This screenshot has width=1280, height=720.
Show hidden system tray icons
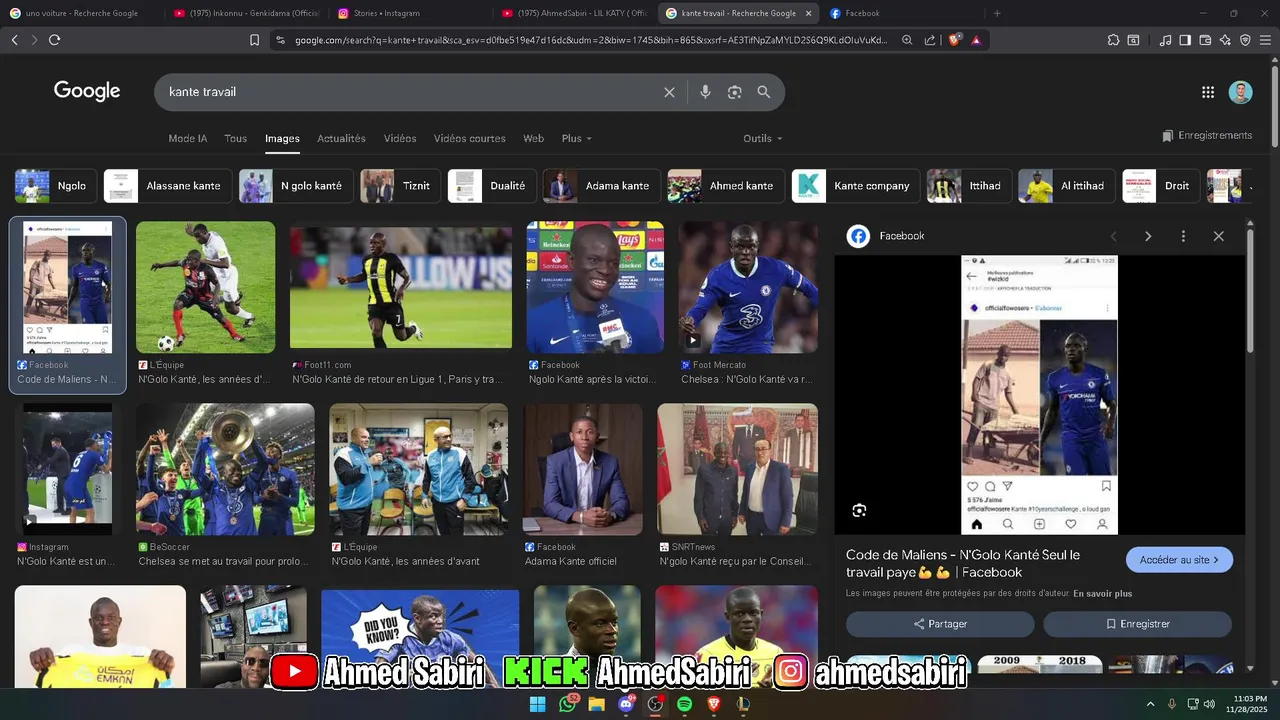(1150, 704)
